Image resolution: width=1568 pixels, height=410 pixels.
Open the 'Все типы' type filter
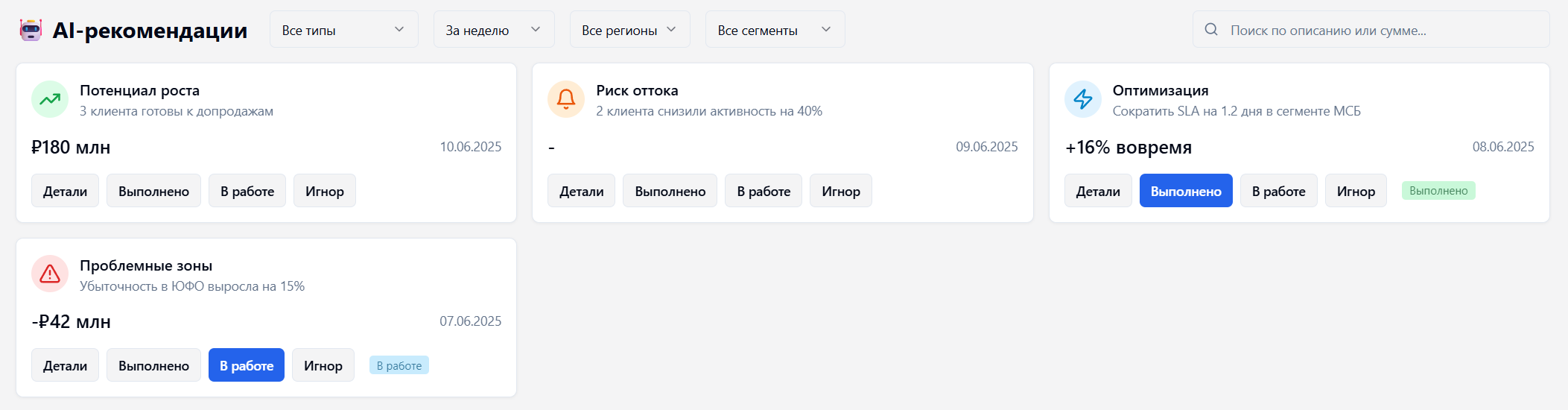(343, 30)
